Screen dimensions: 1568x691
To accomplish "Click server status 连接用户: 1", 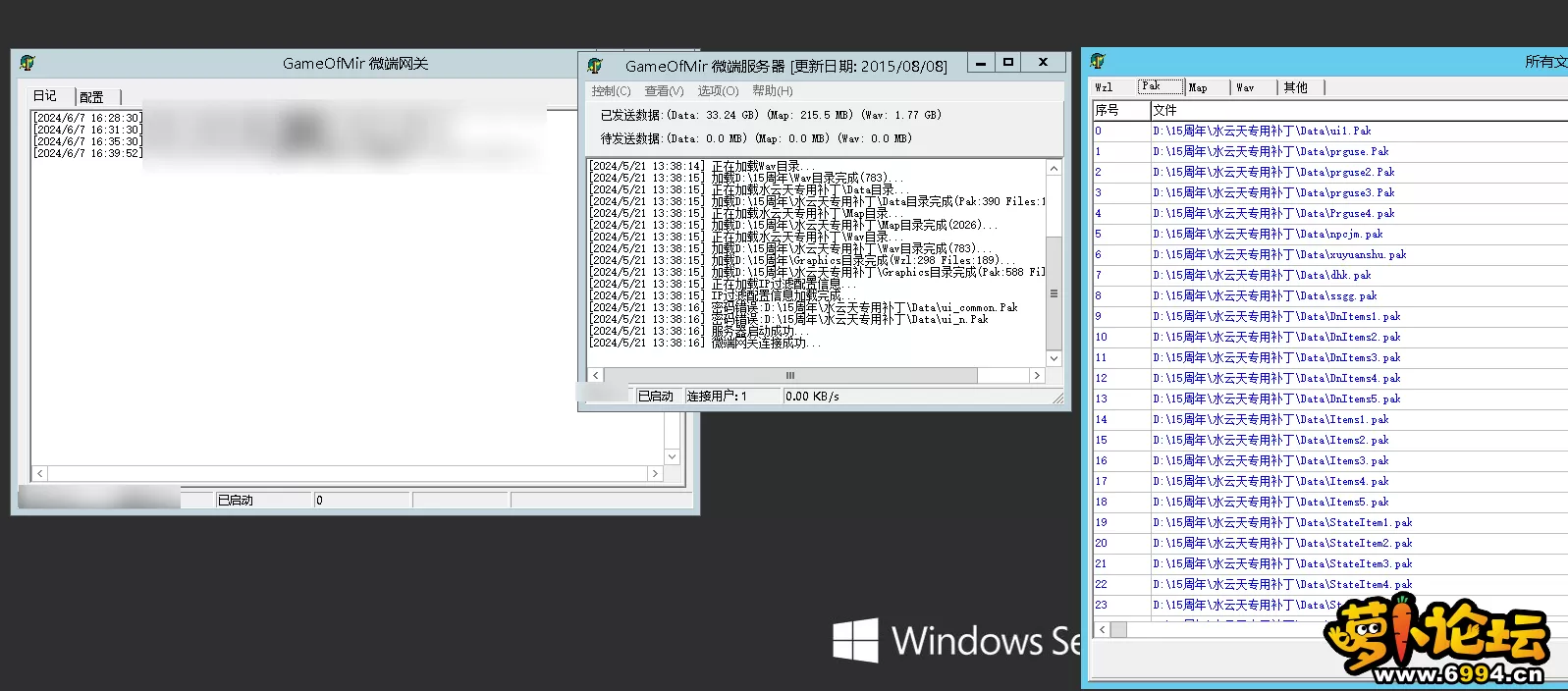I will point(732,396).
